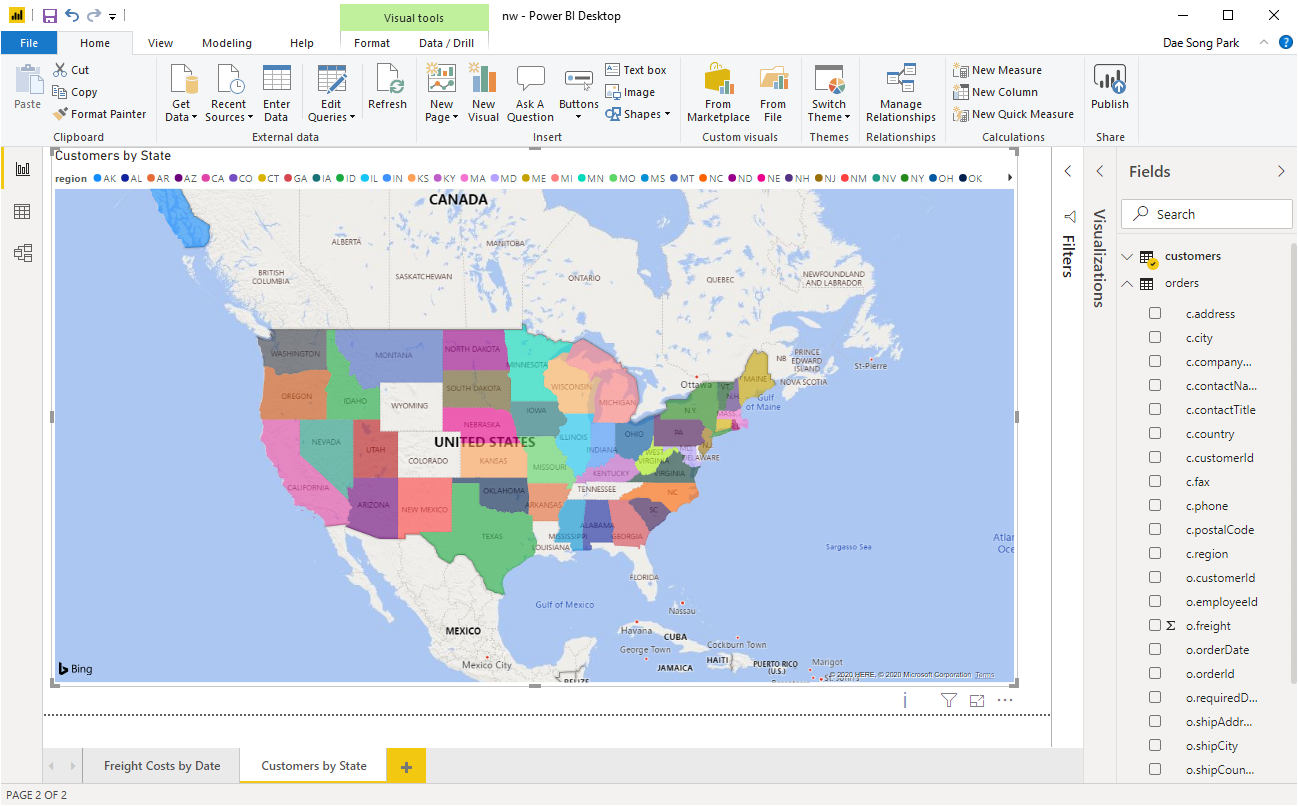Click the Undo arrow in the title bar
The height and width of the screenshot is (806, 1298).
(71, 16)
